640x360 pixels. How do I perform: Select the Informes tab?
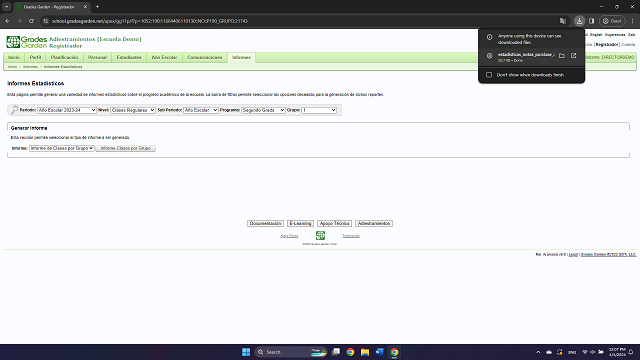(x=242, y=58)
